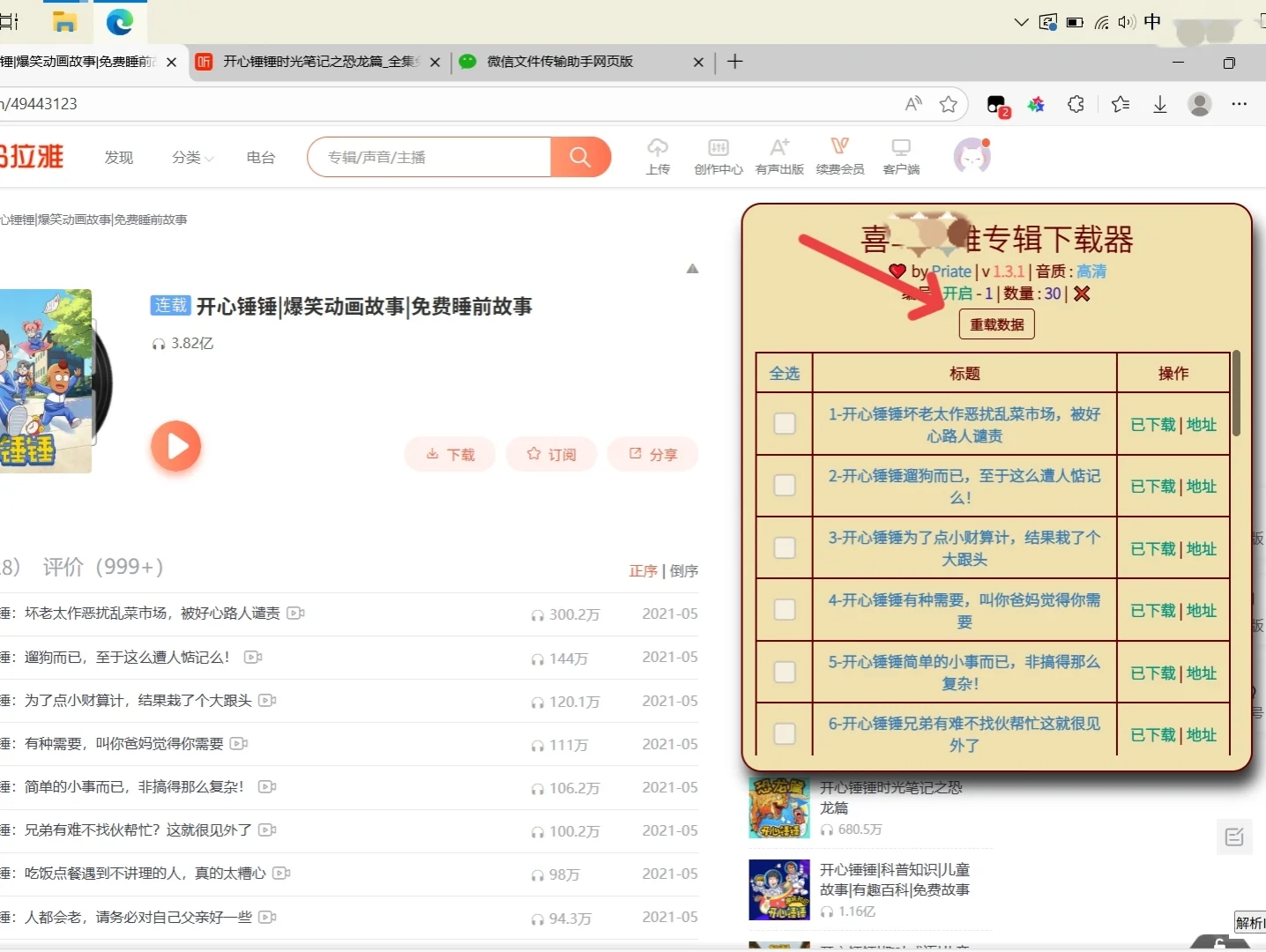
Task: Click the 重载数据 reload data button
Action: click(x=995, y=324)
